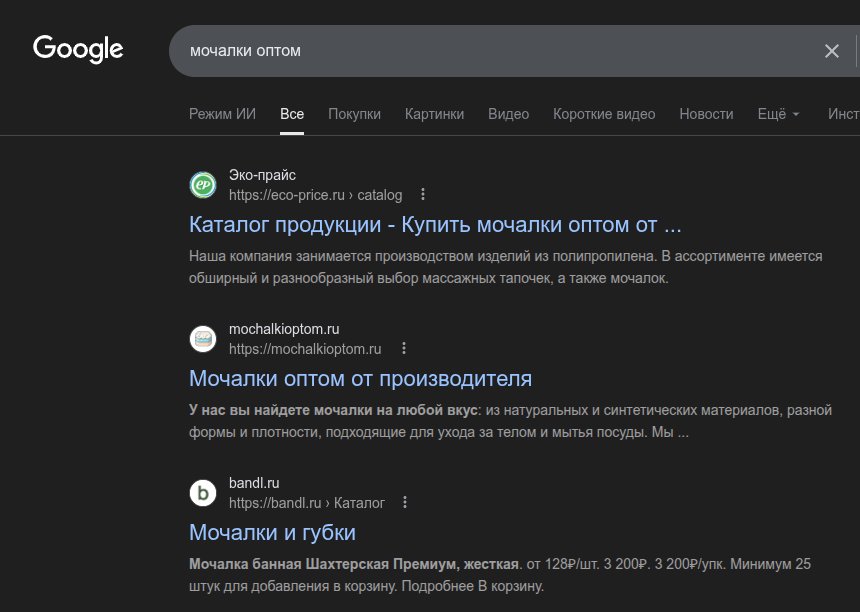
Task: Follow the Мочалки и губки link
Action: (x=272, y=532)
